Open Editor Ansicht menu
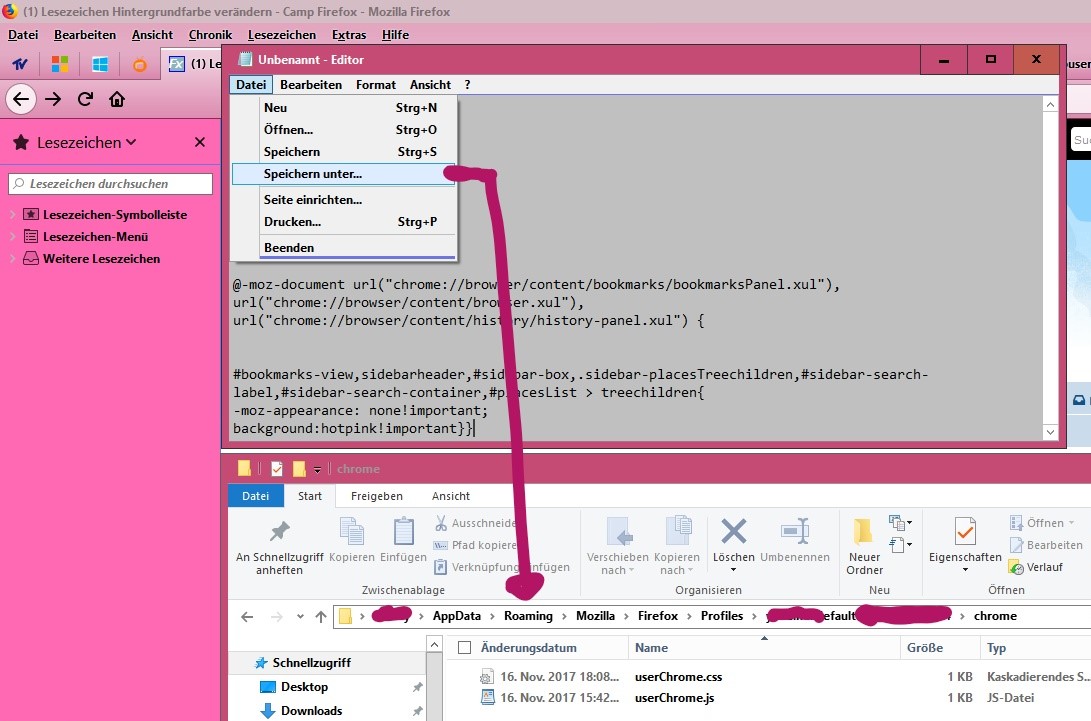Screen dimensions: 1091x721 430,84
